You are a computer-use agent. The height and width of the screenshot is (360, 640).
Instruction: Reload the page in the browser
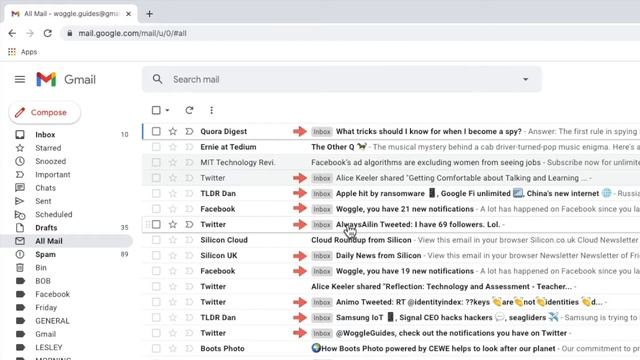coord(48,33)
